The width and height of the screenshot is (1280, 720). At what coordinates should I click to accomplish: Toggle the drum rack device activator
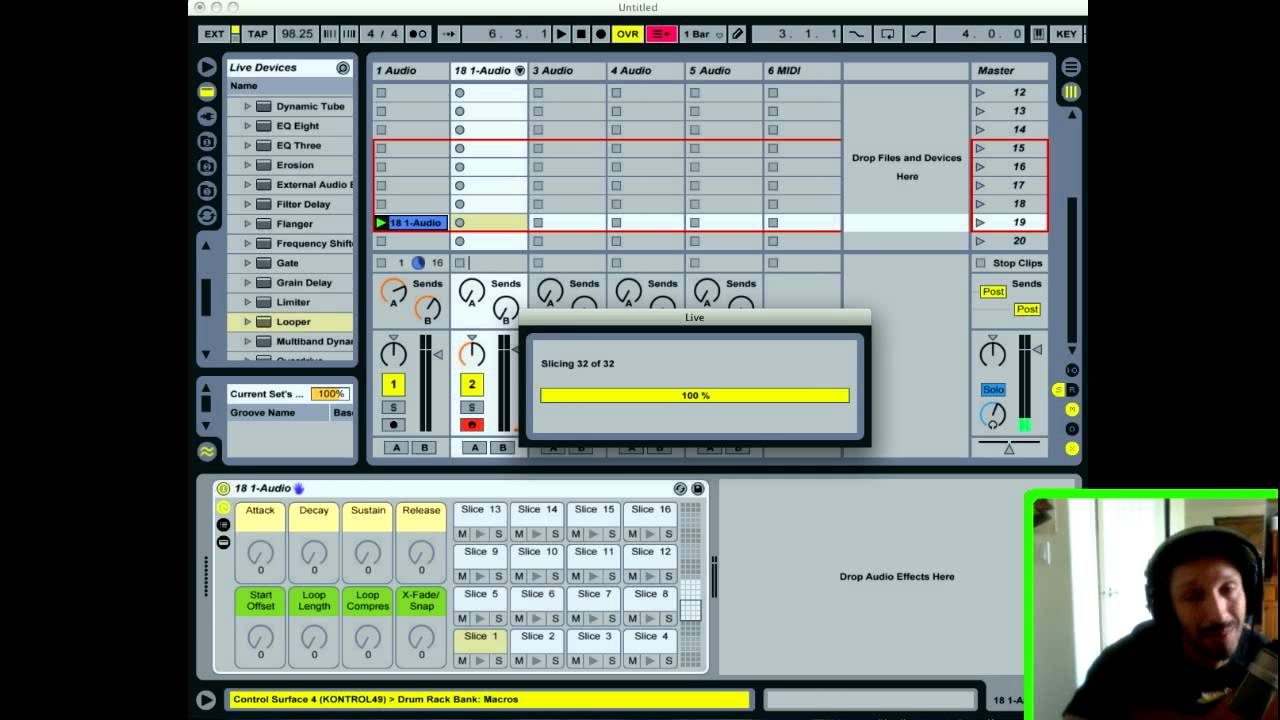click(223, 488)
